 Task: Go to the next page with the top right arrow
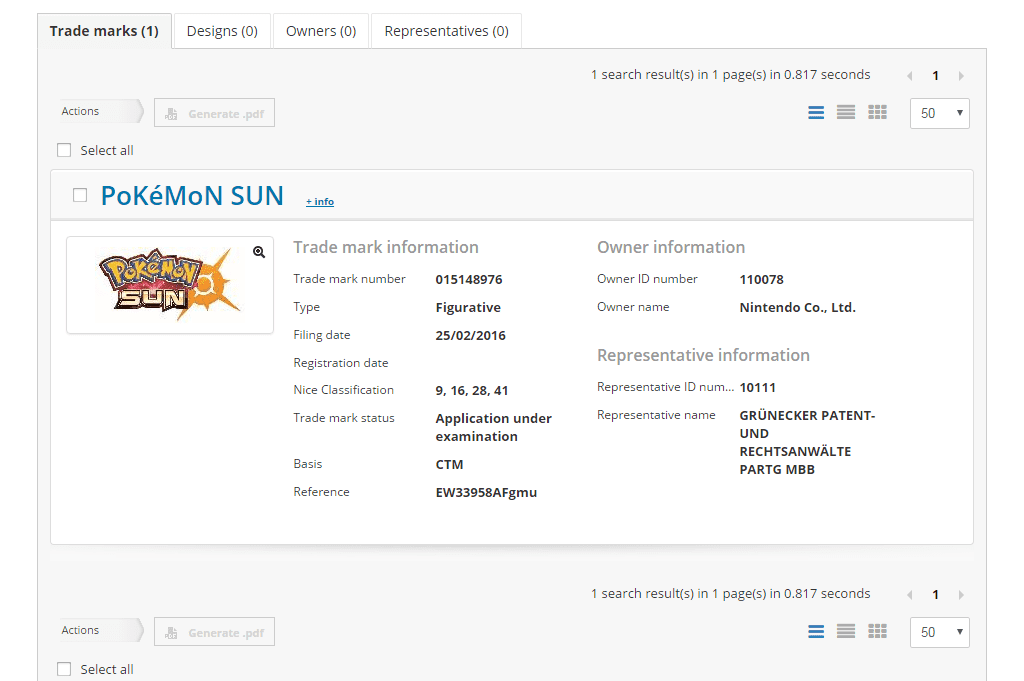tap(961, 76)
